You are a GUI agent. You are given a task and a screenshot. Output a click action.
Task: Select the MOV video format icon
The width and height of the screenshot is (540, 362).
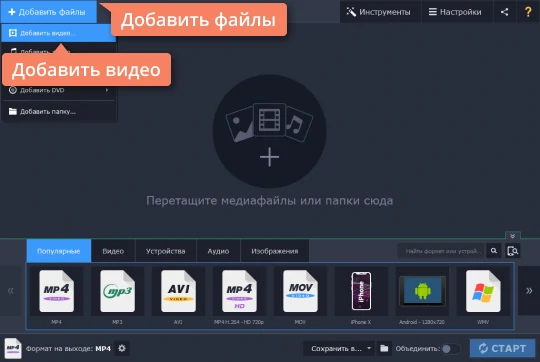(300, 292)
